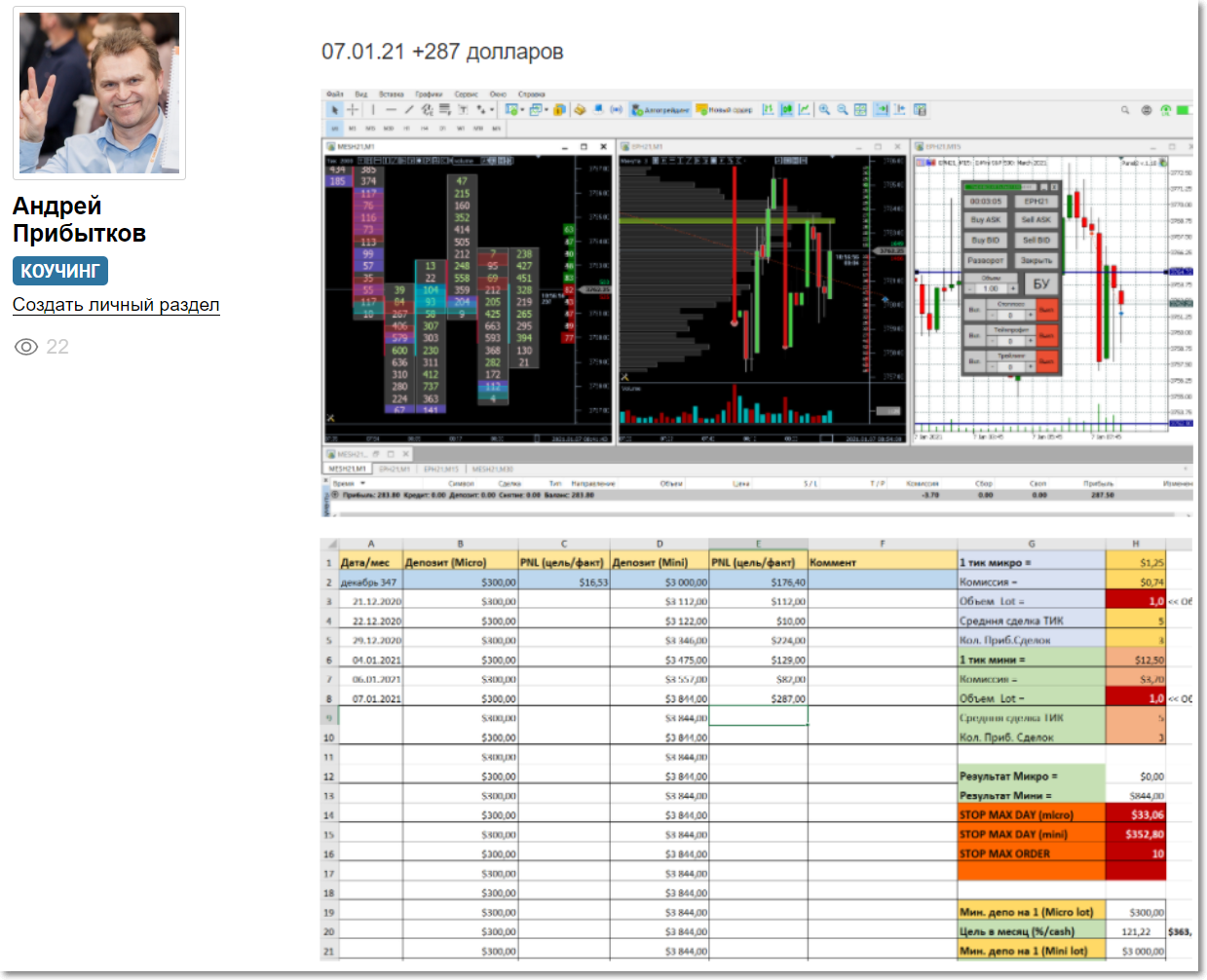Increase Объем with the plus stepper

click(1013, 288)
